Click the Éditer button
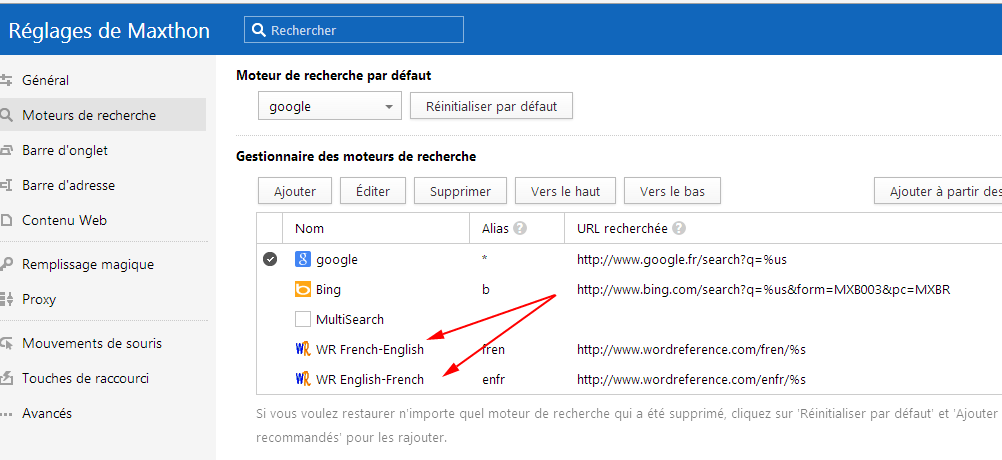 [x=373, y=191]
